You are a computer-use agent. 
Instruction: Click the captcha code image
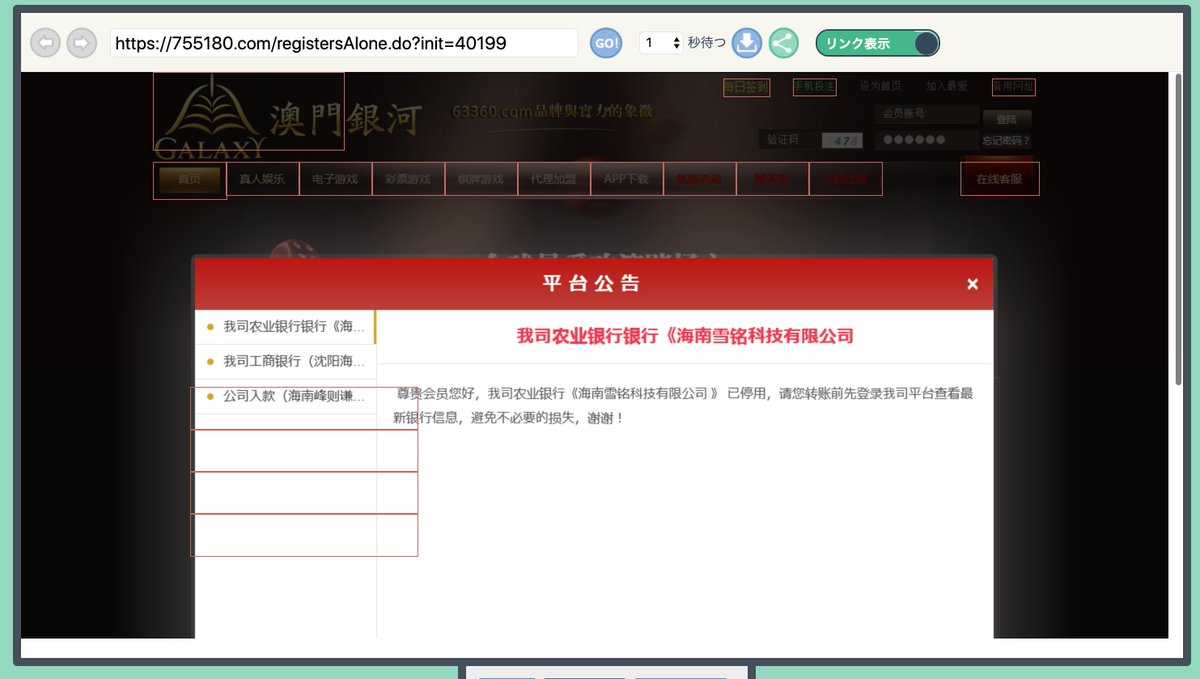coord(841,140)
